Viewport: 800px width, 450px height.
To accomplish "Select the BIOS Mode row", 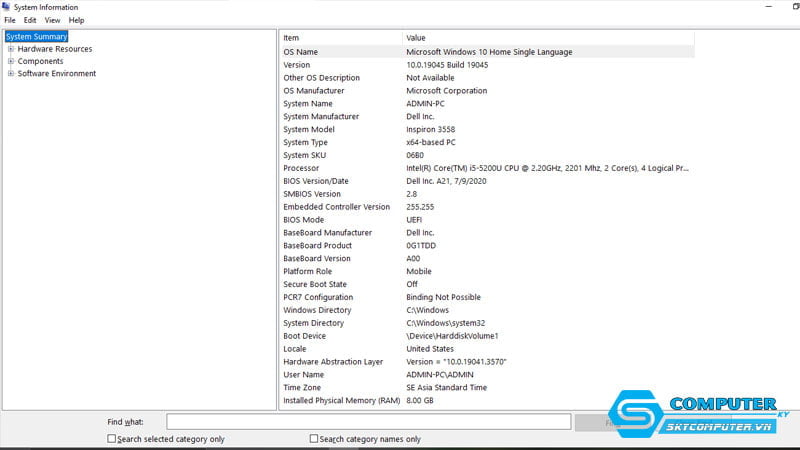I will [488, 220].
